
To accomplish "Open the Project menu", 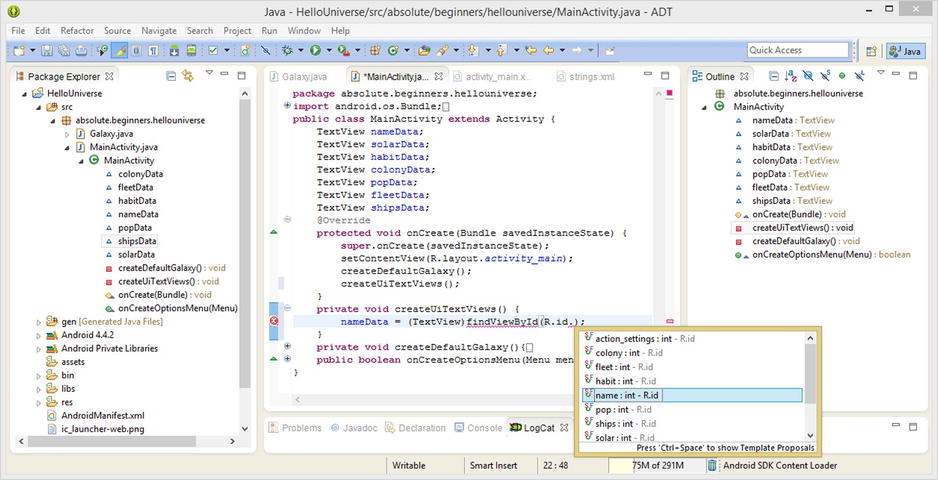I will pos(237,31).
